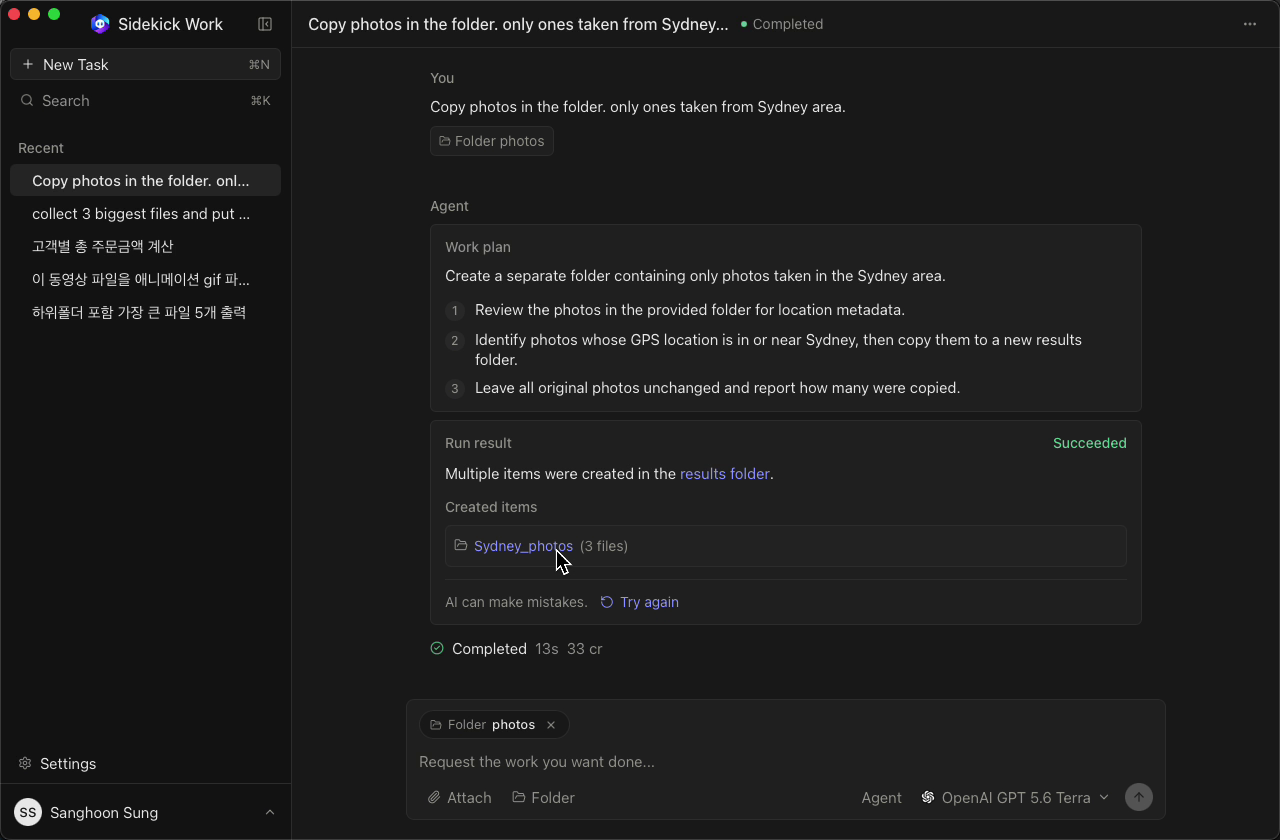Collapse the sidebar panel icon
1280x840 pixels.
tap(265, 24)
